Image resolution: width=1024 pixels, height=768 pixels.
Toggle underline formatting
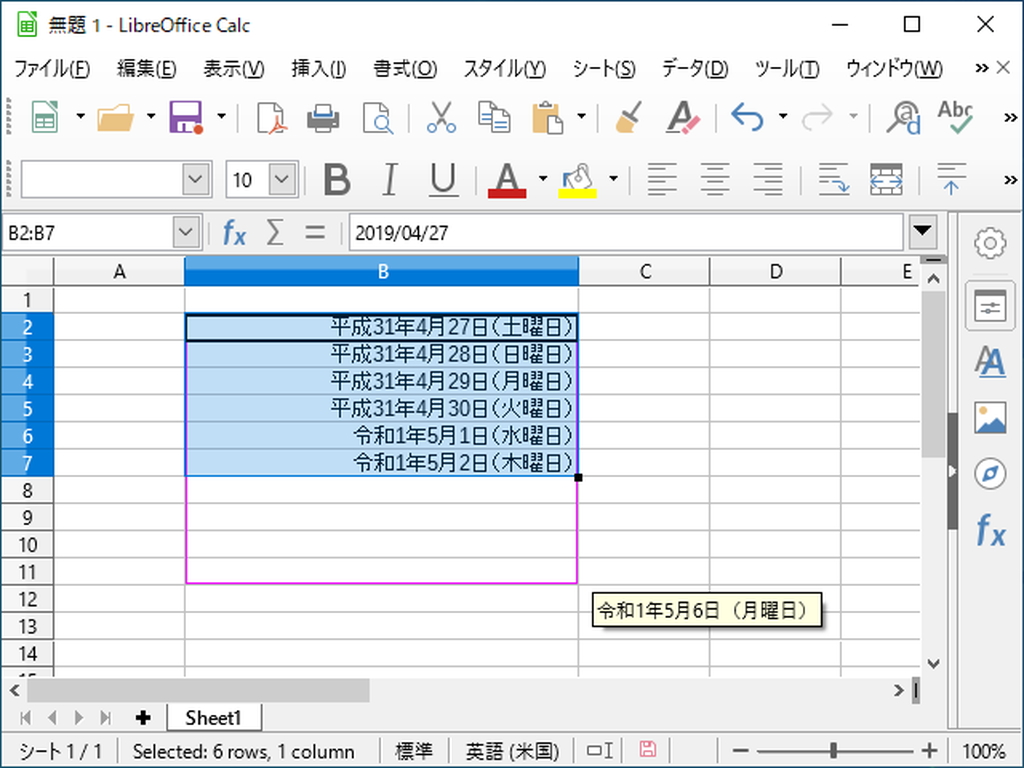click(442, 180)
